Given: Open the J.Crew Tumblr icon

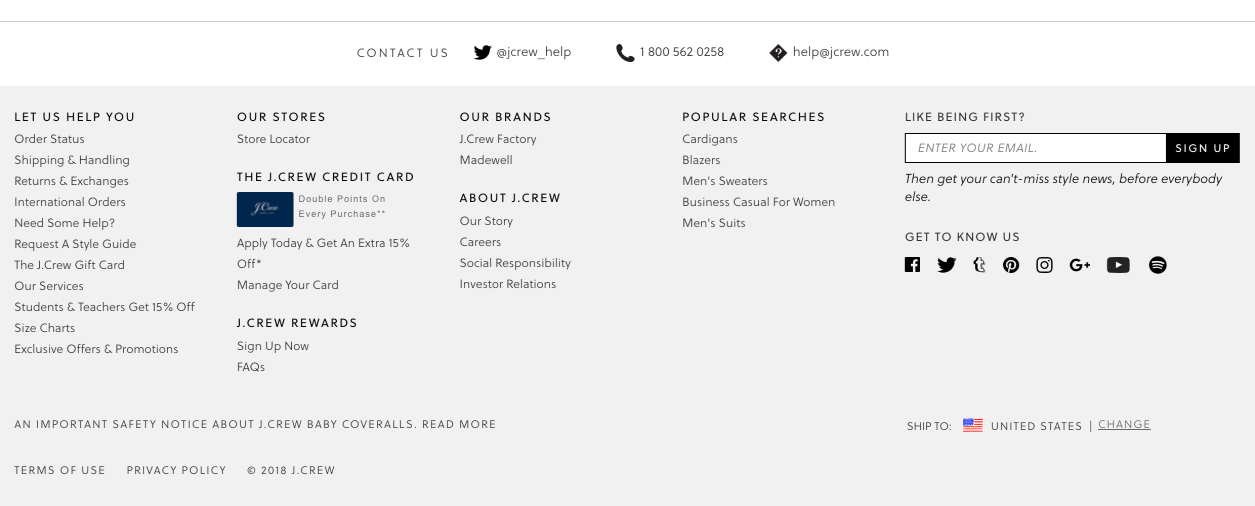Looking at the screenshot, I should [979, 265].
